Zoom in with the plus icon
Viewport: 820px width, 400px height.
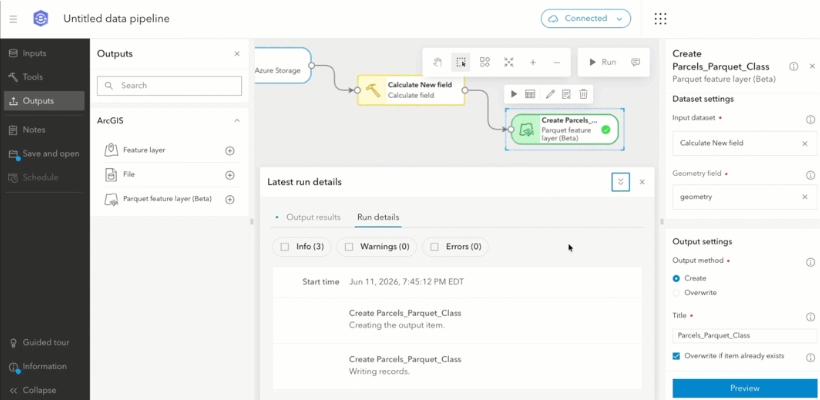click(532, 62)
